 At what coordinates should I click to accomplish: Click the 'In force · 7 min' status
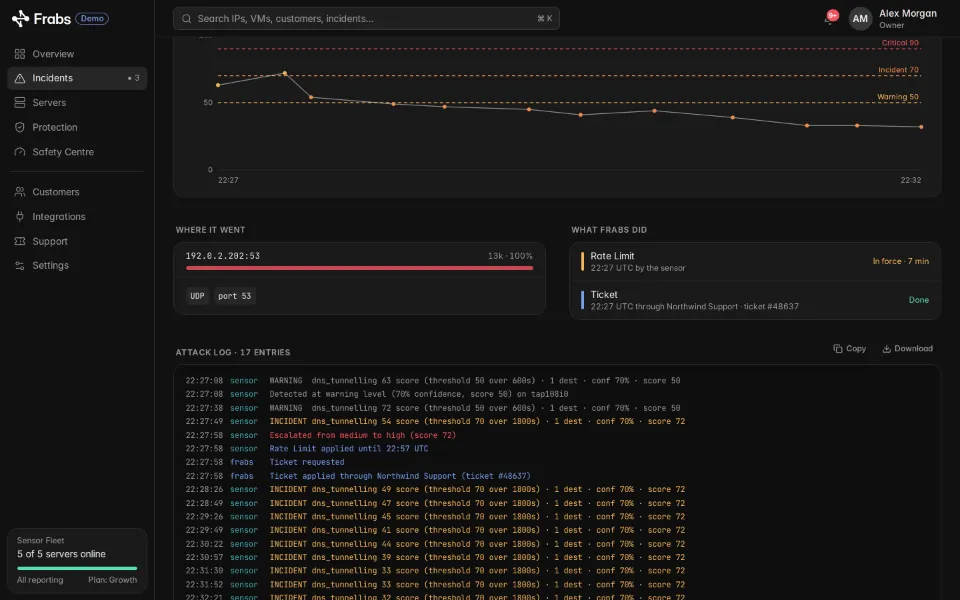[901, 261]
